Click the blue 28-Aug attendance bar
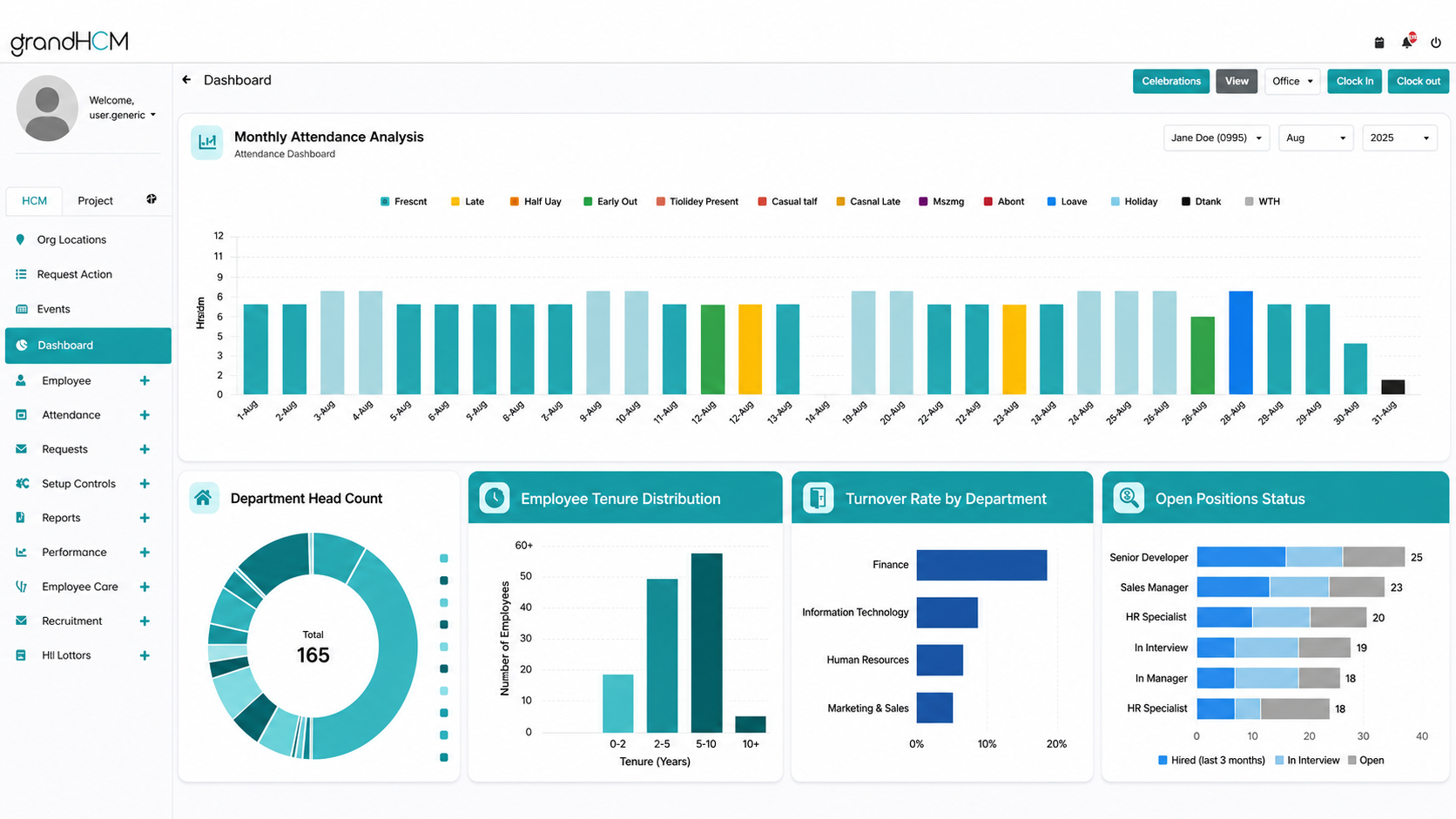 (x=1241, y=343)
